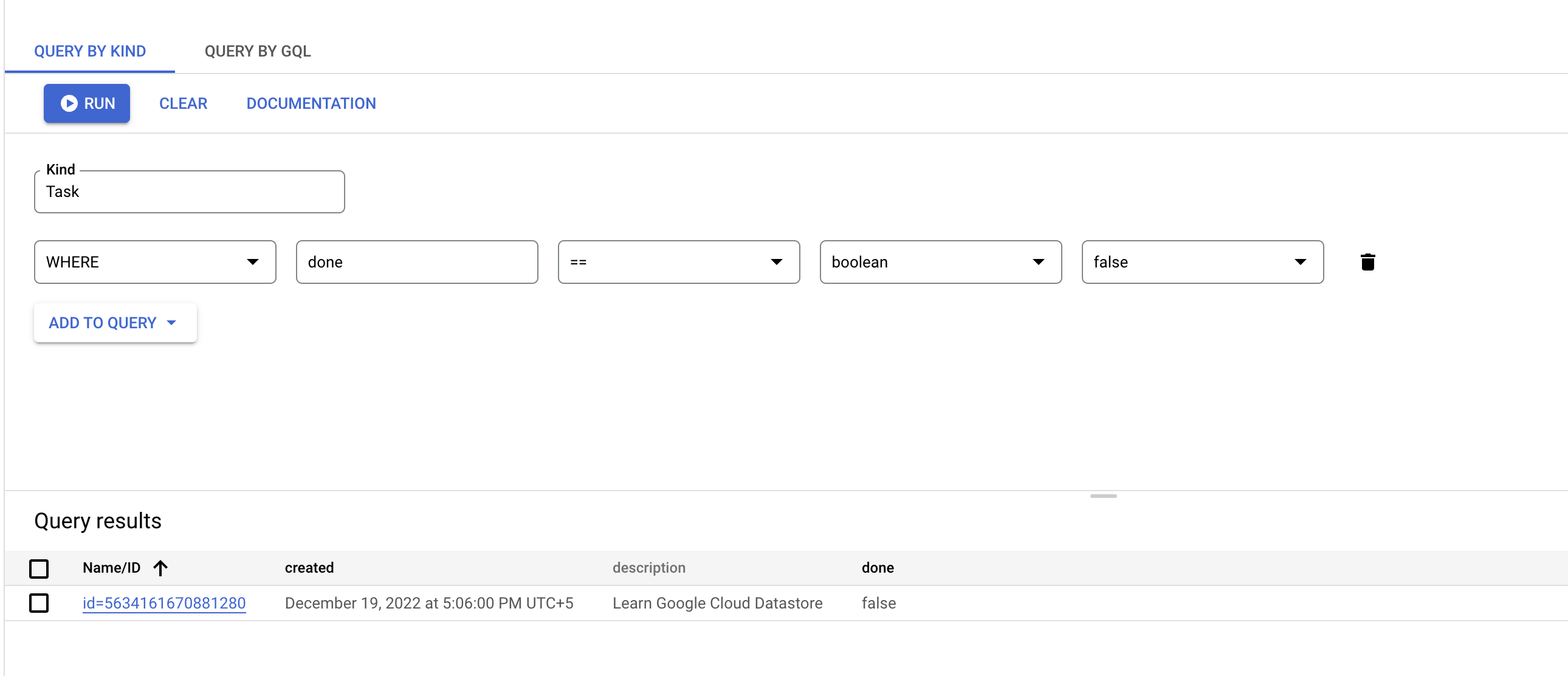Screen dimensions: 1568x676
Task: Click the delete filter row icon
Action: pyautogui.click(x=1365, y=262)
